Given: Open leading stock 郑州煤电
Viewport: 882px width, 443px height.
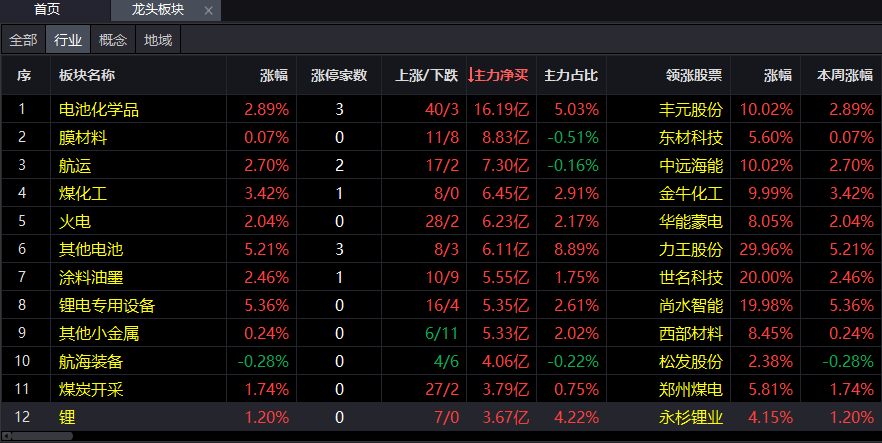Looking at the screenshot, I should [691, 389].
